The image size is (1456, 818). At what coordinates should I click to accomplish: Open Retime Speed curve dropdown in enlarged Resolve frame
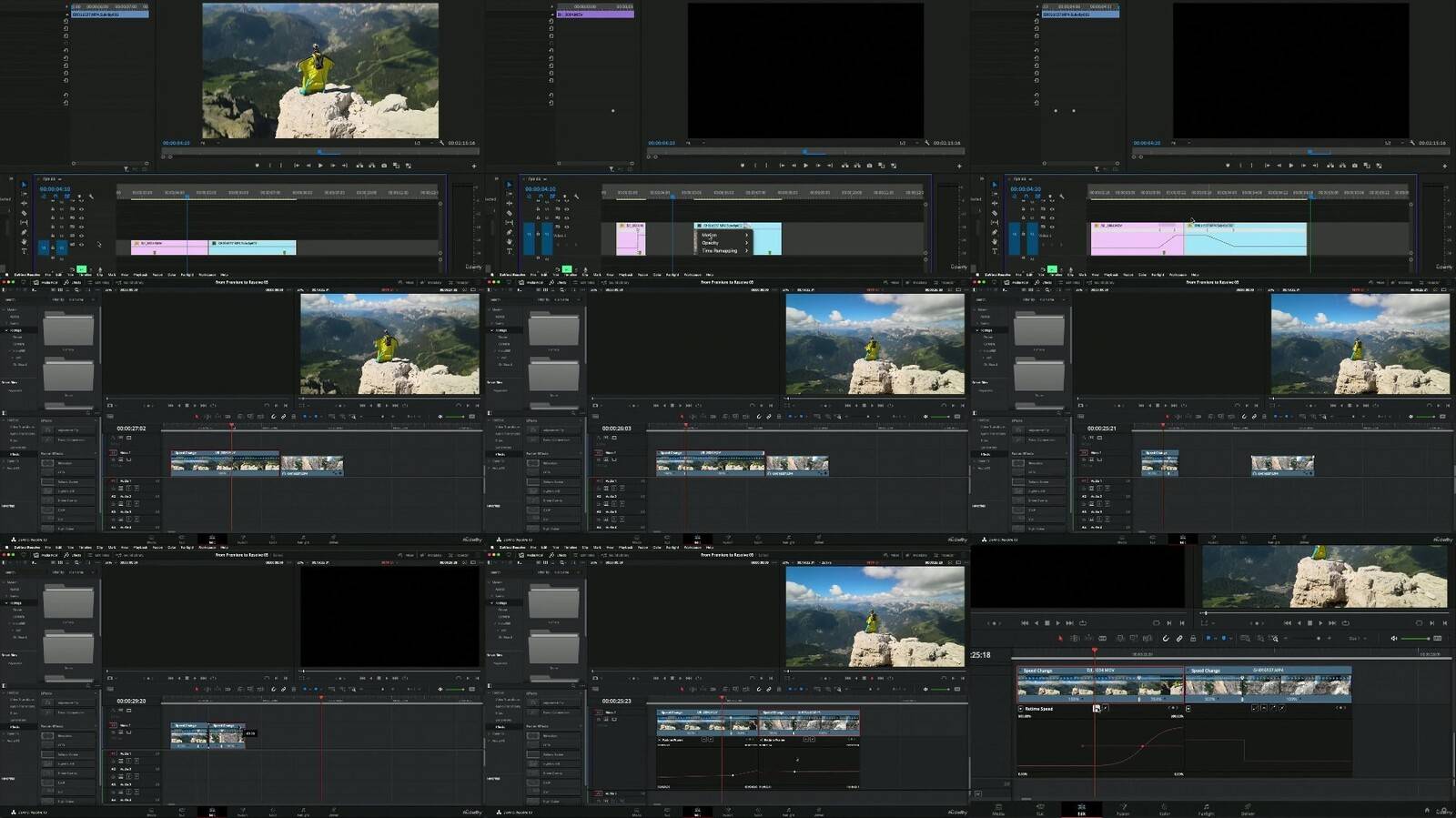1021,709
